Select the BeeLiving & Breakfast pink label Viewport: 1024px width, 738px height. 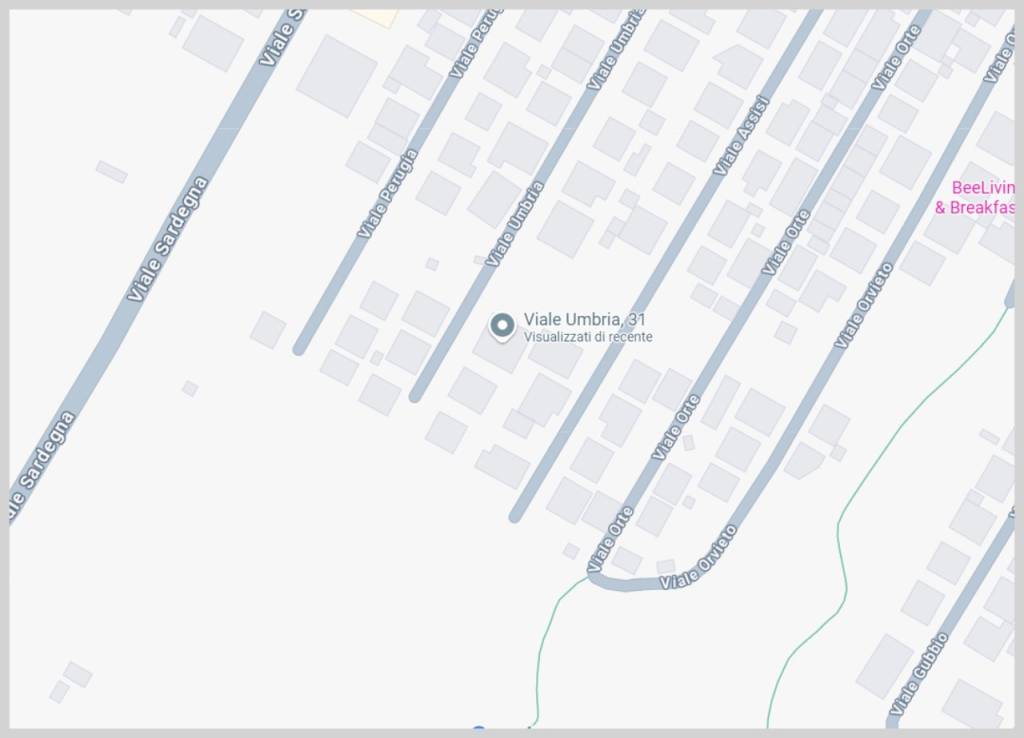pyautogui.click(x=975, y=197)
